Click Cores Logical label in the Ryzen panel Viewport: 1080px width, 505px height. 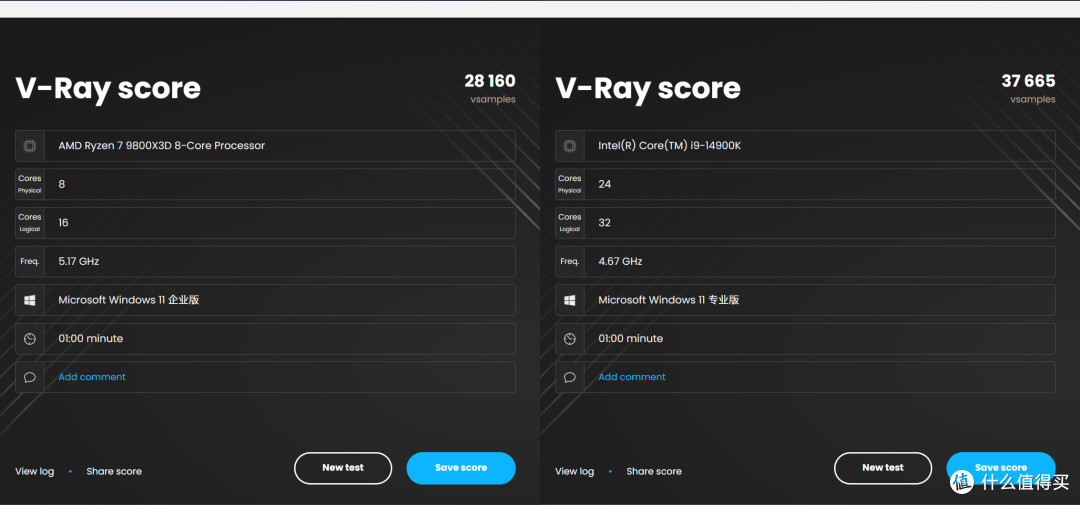(30, 223)
